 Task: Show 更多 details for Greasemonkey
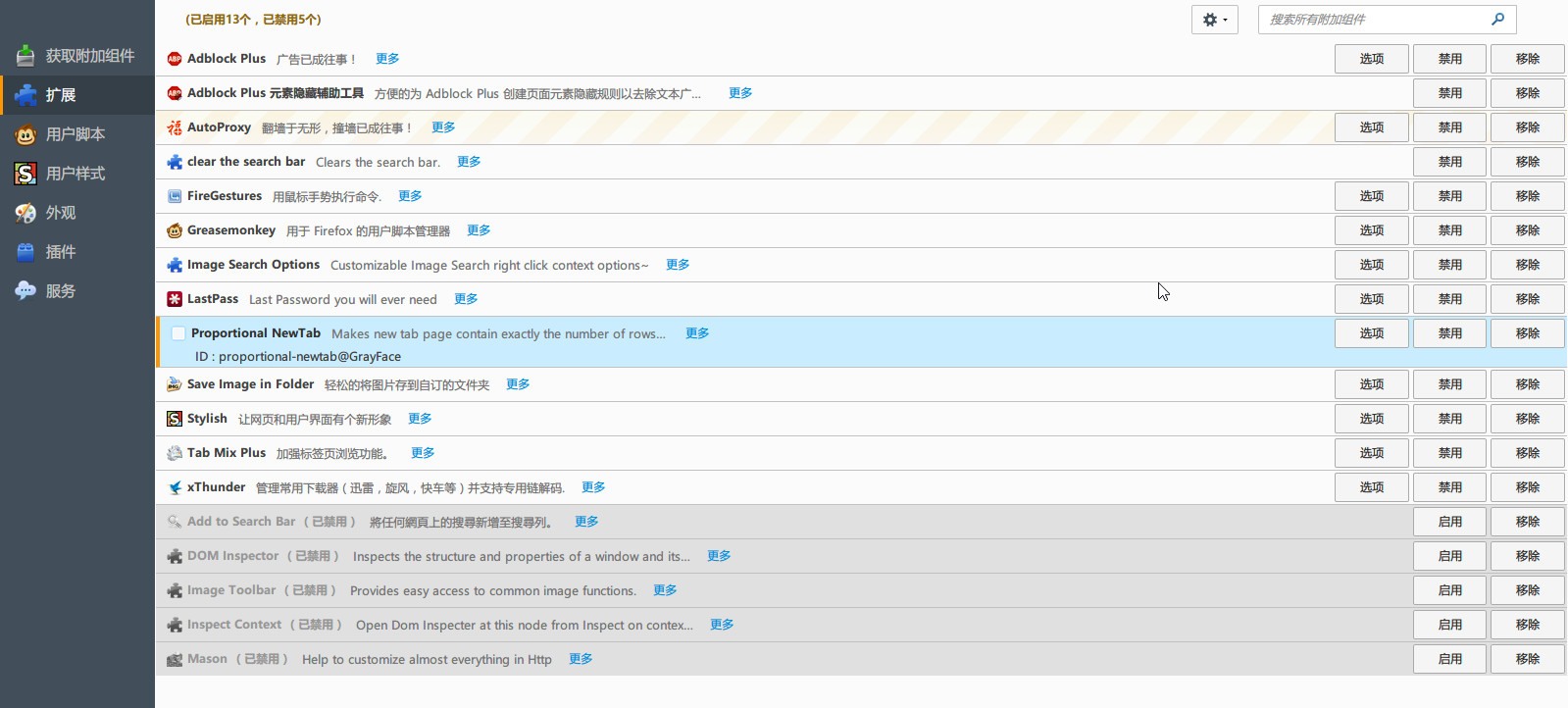point(479,230)
